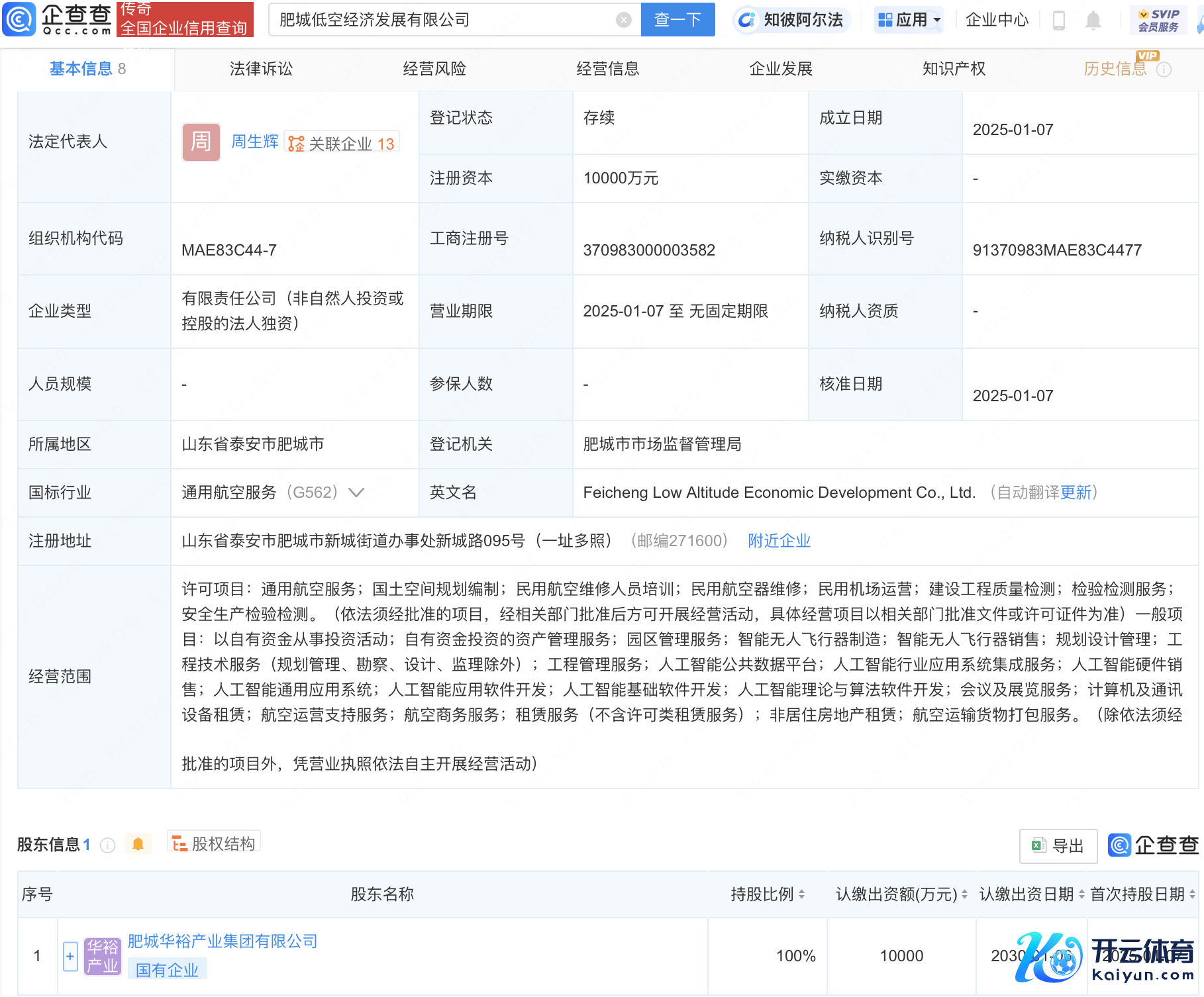Open the 知识产权 tab
1204x997 pixels.
[x=954, y=69]
